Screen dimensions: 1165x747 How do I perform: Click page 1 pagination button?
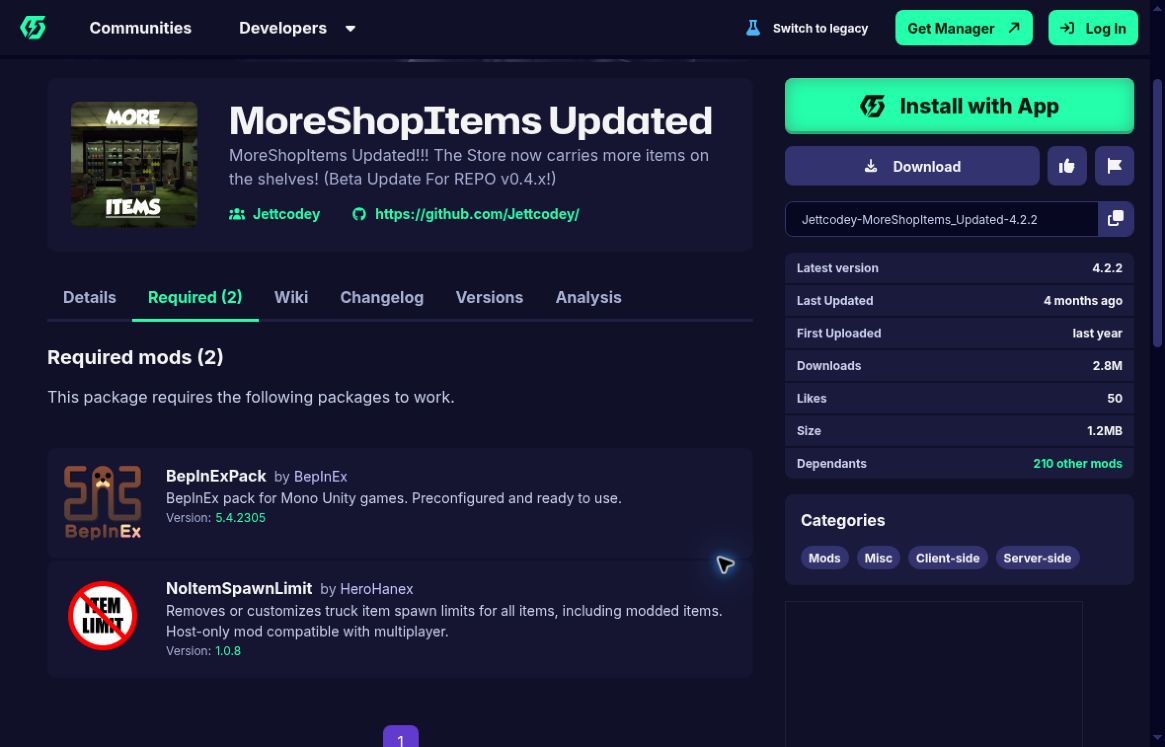[x=400, y=737]
